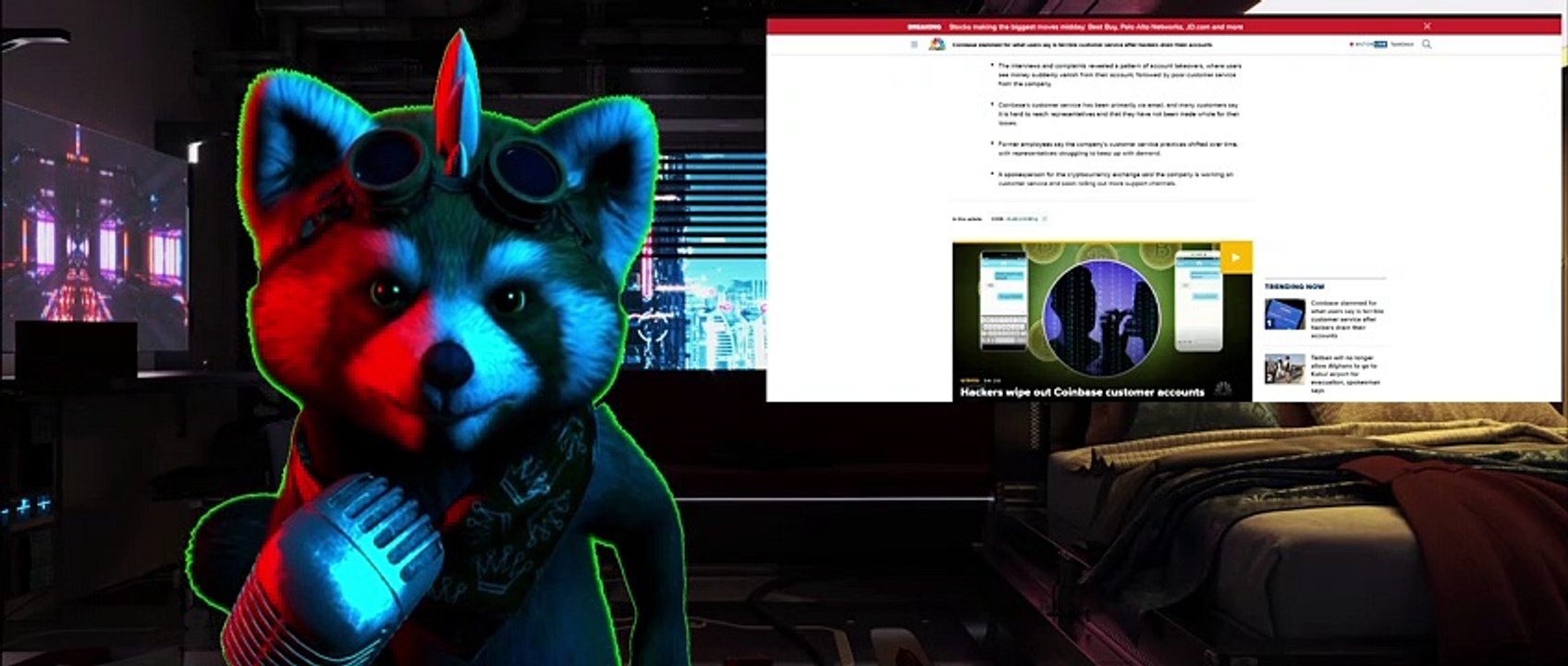This screenshot has height=666, width=1568.
Task: Click the CNBC peacock logo
Action: [937, 44]
